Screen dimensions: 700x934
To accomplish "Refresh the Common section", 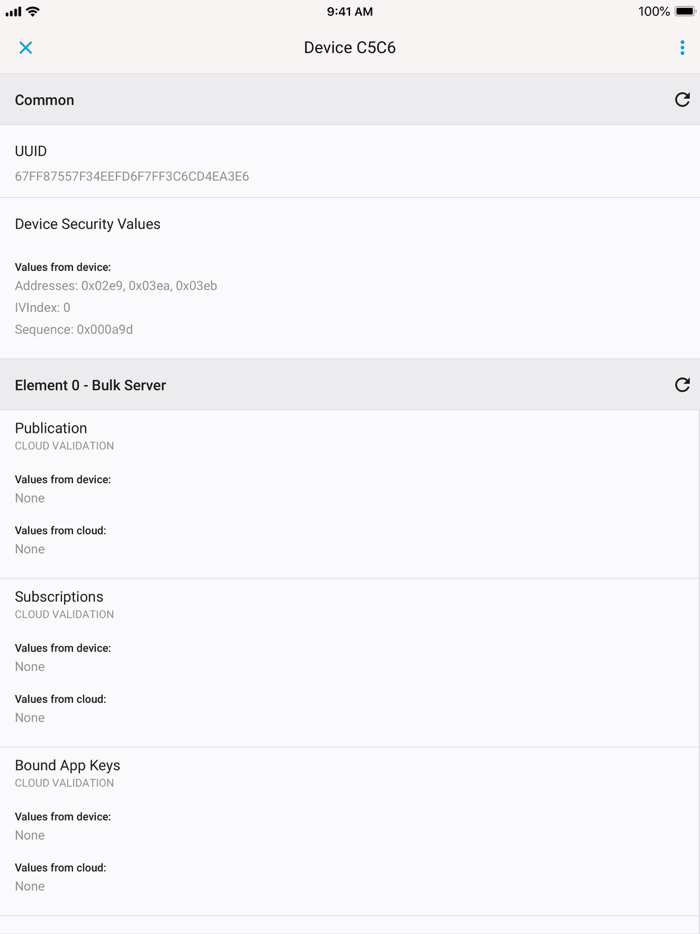I will click(682, 100).
